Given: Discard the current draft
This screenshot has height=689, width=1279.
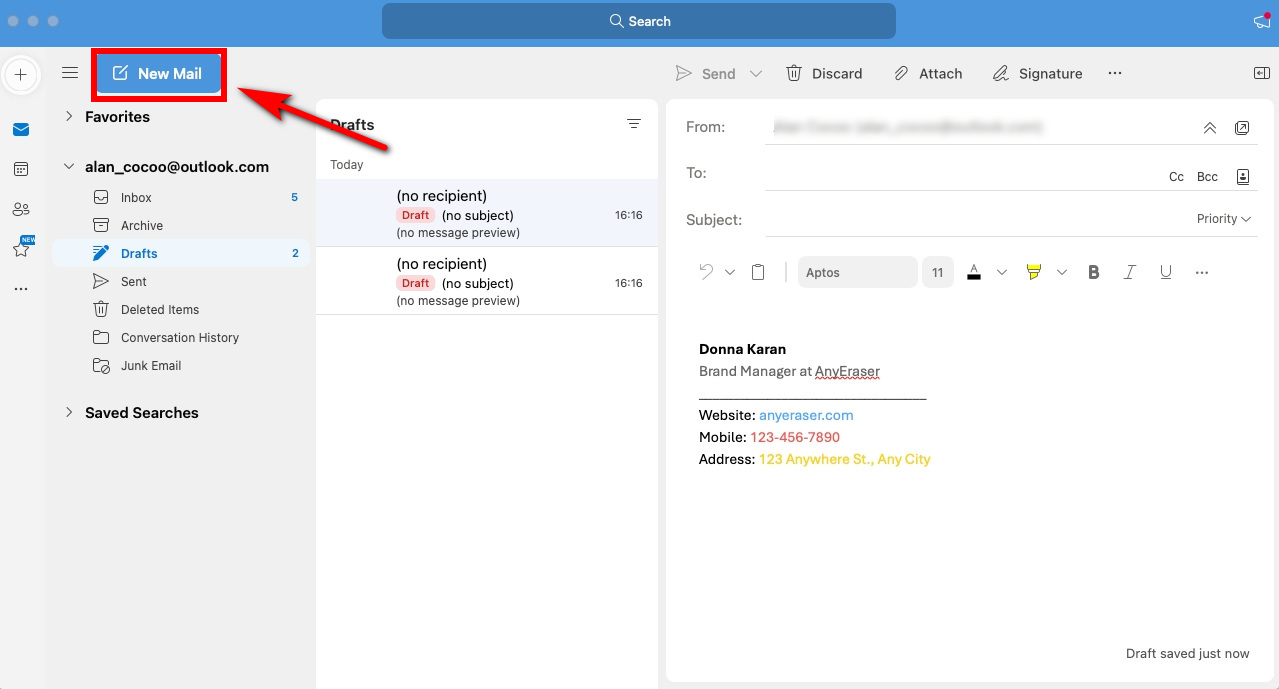Looking at the screenshot, I should click(x=824, y=73).
